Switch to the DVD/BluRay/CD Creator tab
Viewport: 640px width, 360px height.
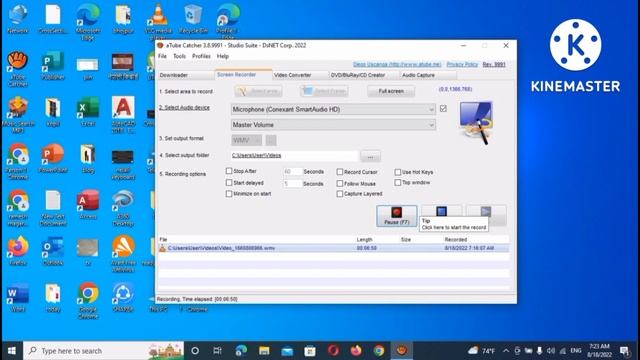364,75
